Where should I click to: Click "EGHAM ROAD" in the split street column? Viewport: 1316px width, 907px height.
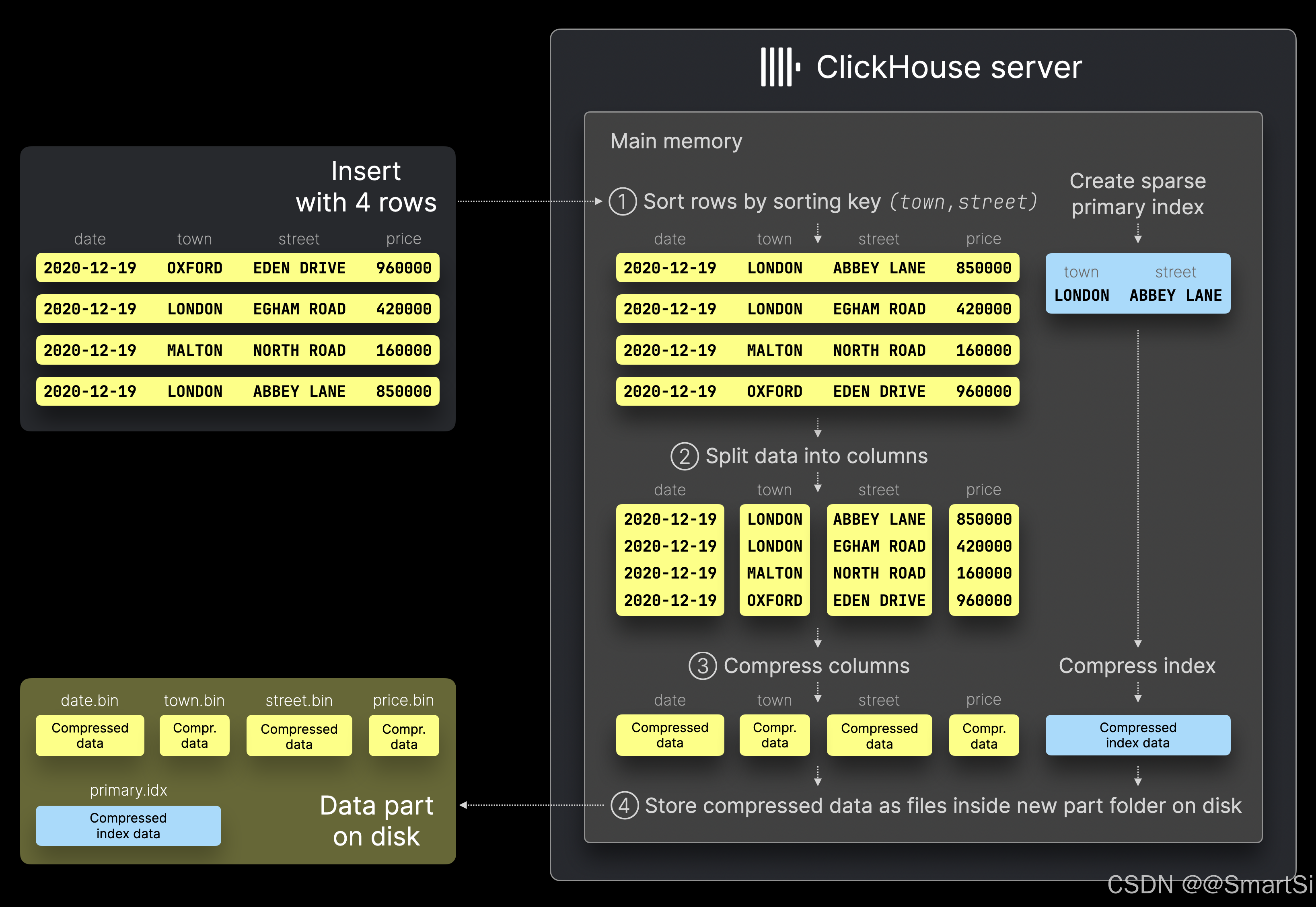coord(879,546)
